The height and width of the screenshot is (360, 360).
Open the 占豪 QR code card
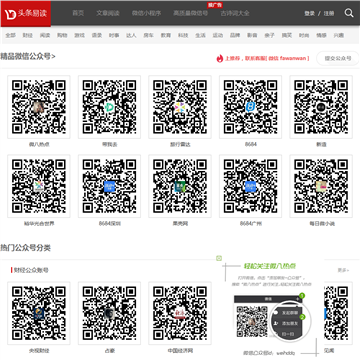pos(109,313)
